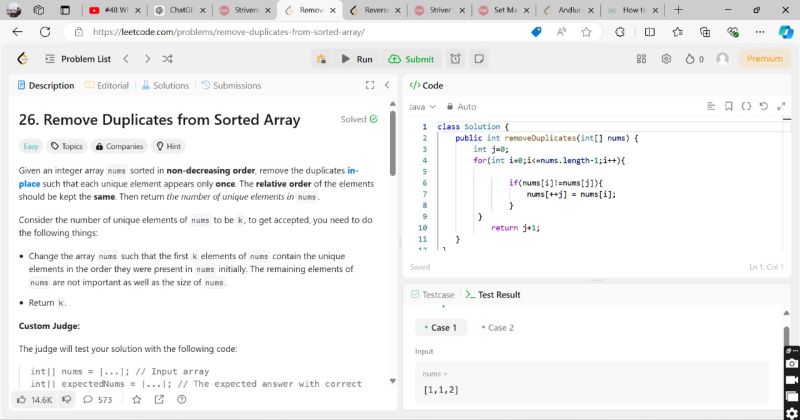
Task: Open the timer alarm clock icon
Action: (x=455, y=59)
